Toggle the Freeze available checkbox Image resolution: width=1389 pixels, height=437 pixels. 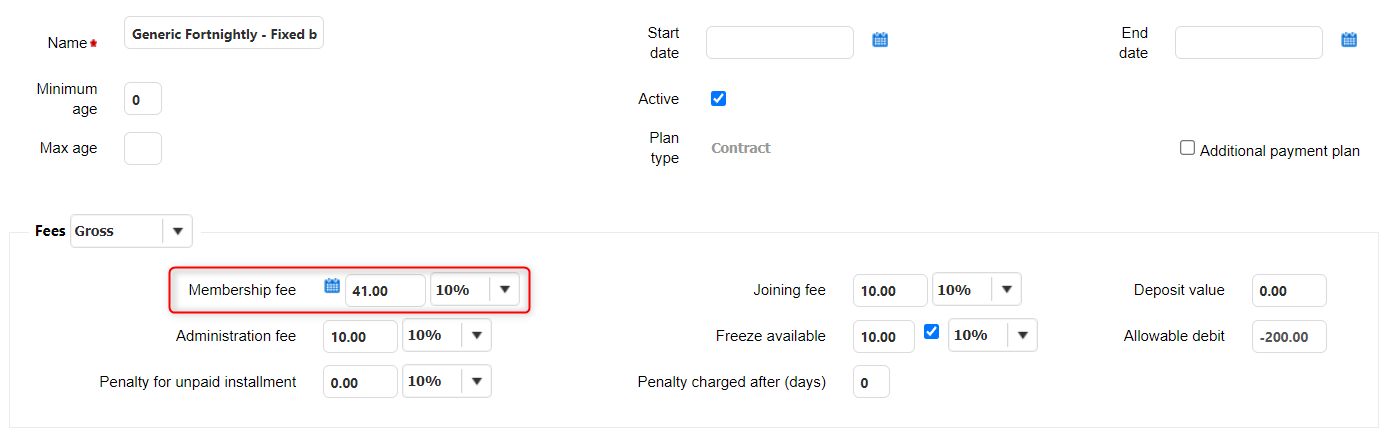pyautogui.click(x=932, y=331)
